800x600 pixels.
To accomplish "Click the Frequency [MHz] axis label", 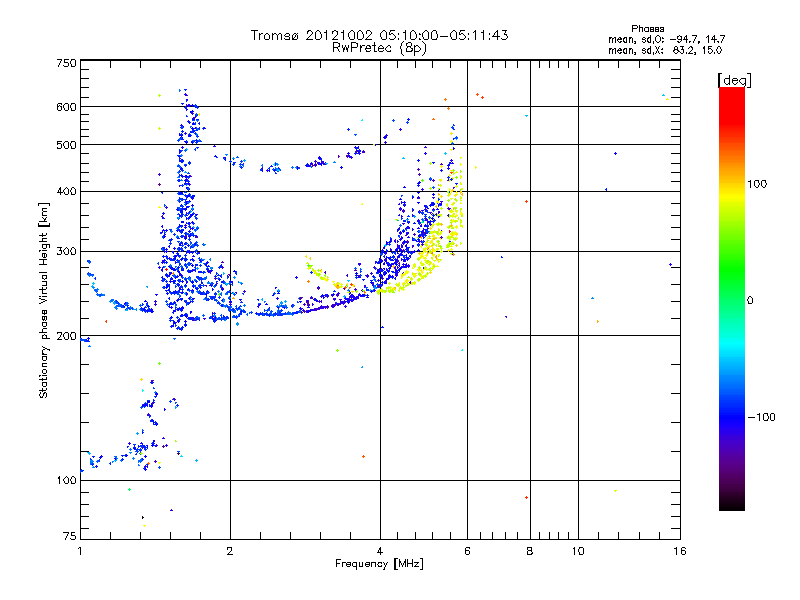I will tap(379, 564).
